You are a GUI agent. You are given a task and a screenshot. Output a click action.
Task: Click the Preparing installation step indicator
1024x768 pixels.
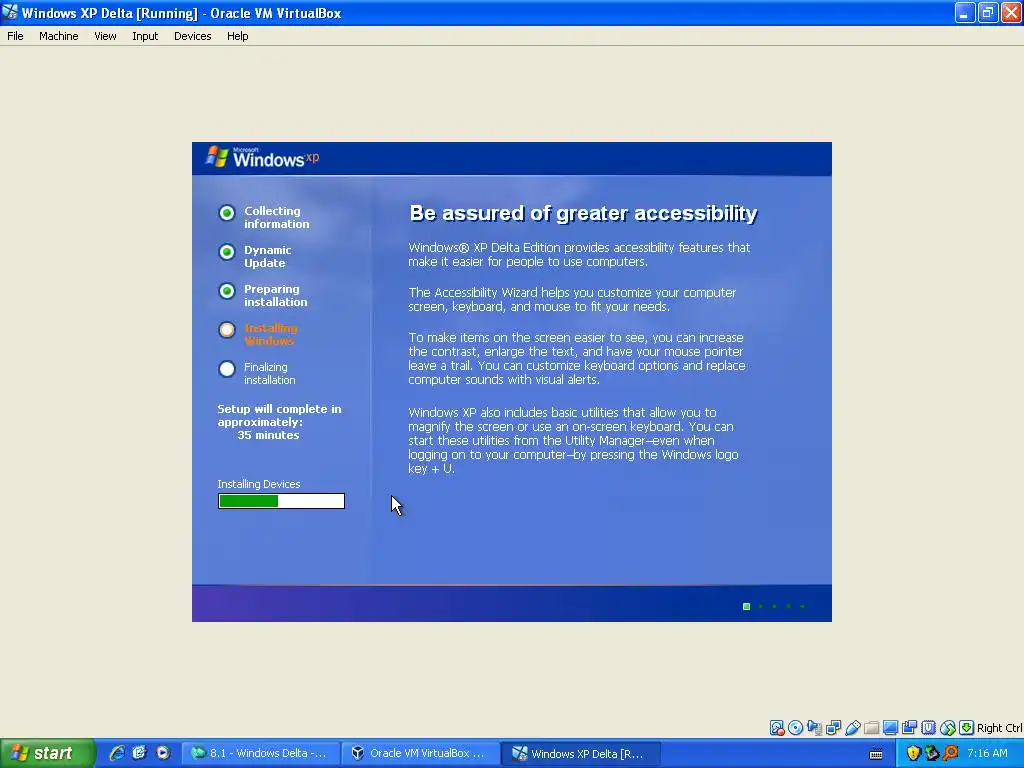227,291
